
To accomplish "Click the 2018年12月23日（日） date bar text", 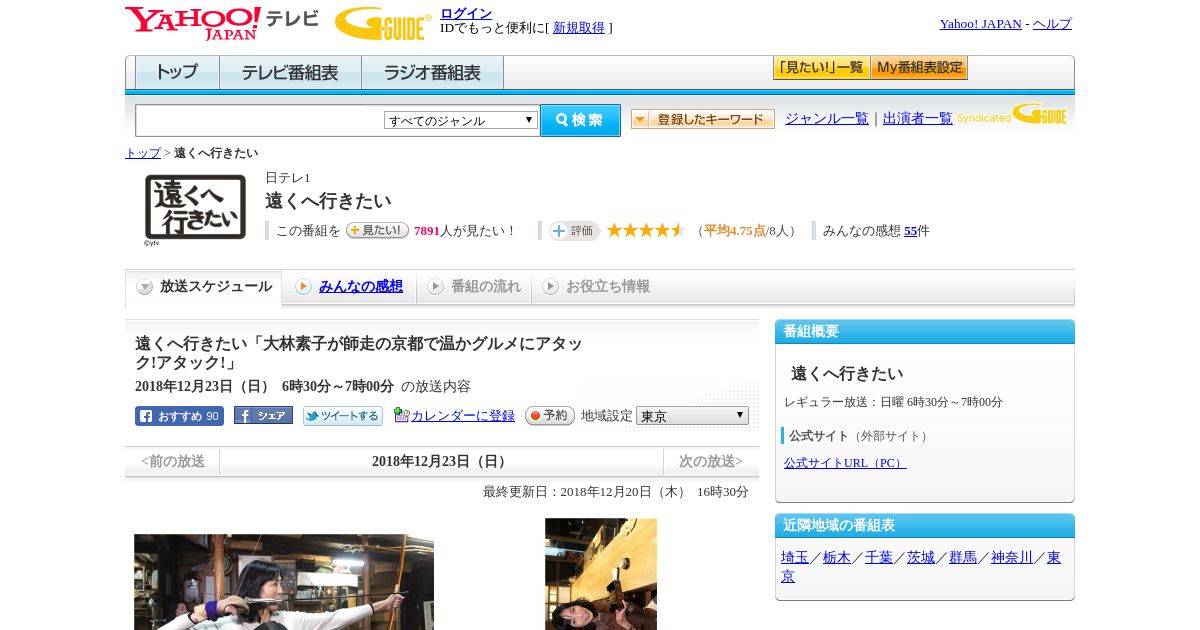I will tap(441, 462).
